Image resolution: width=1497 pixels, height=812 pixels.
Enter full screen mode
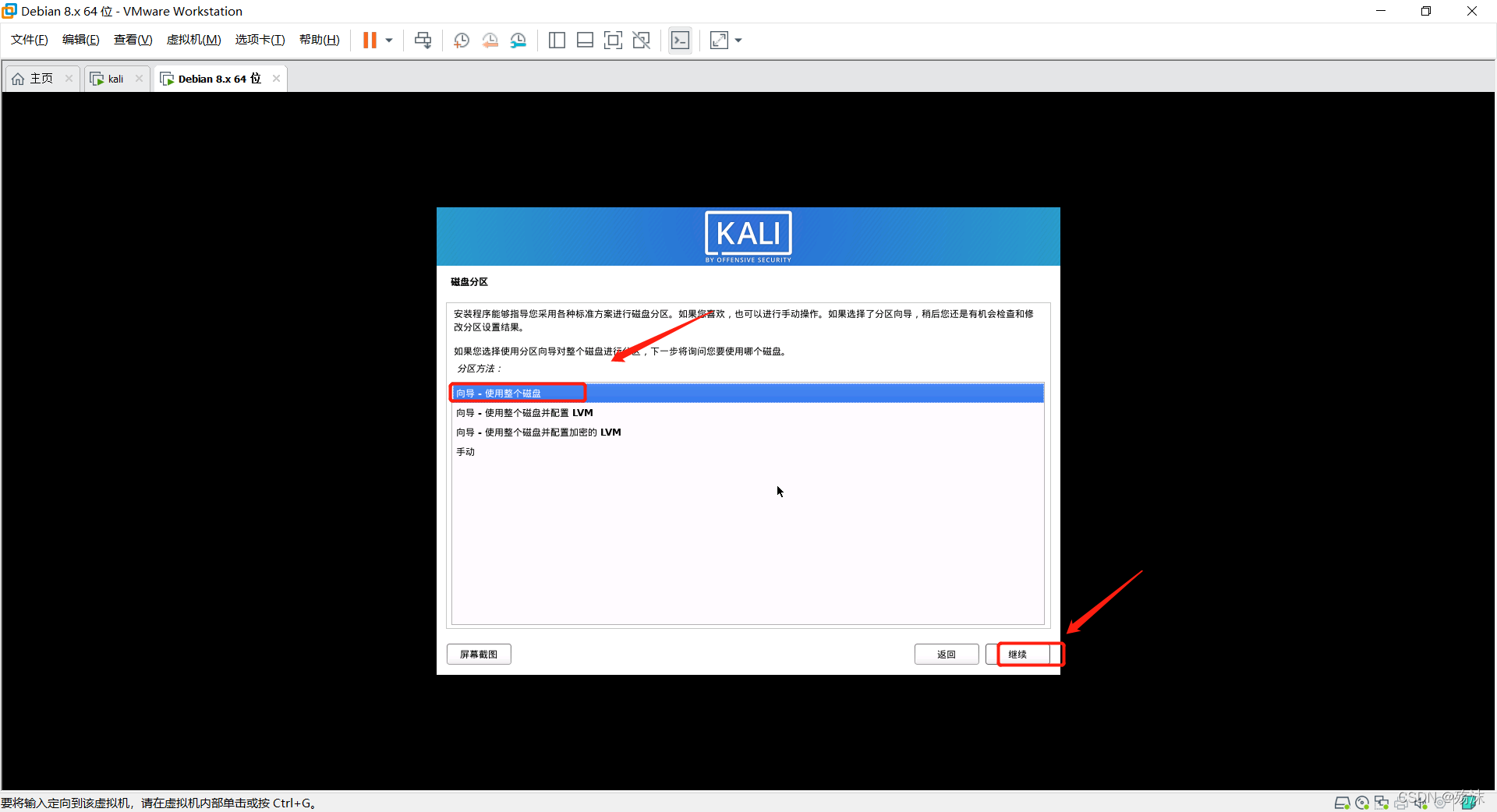point(613,41)
